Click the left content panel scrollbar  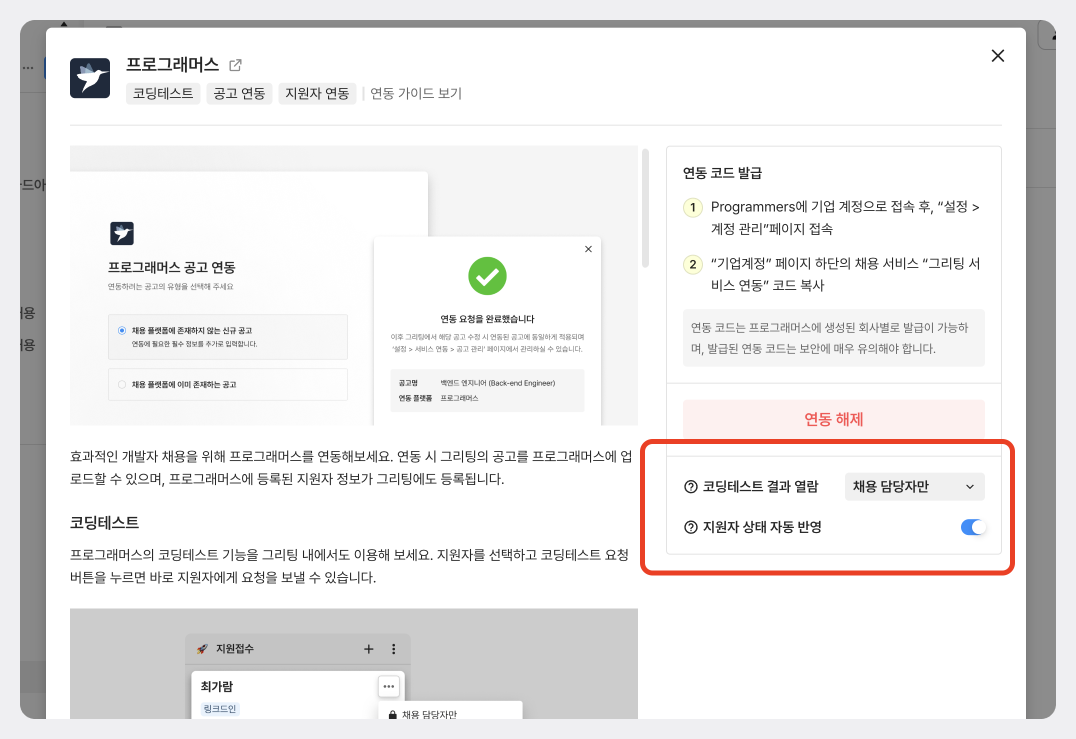tap(645, 209)
